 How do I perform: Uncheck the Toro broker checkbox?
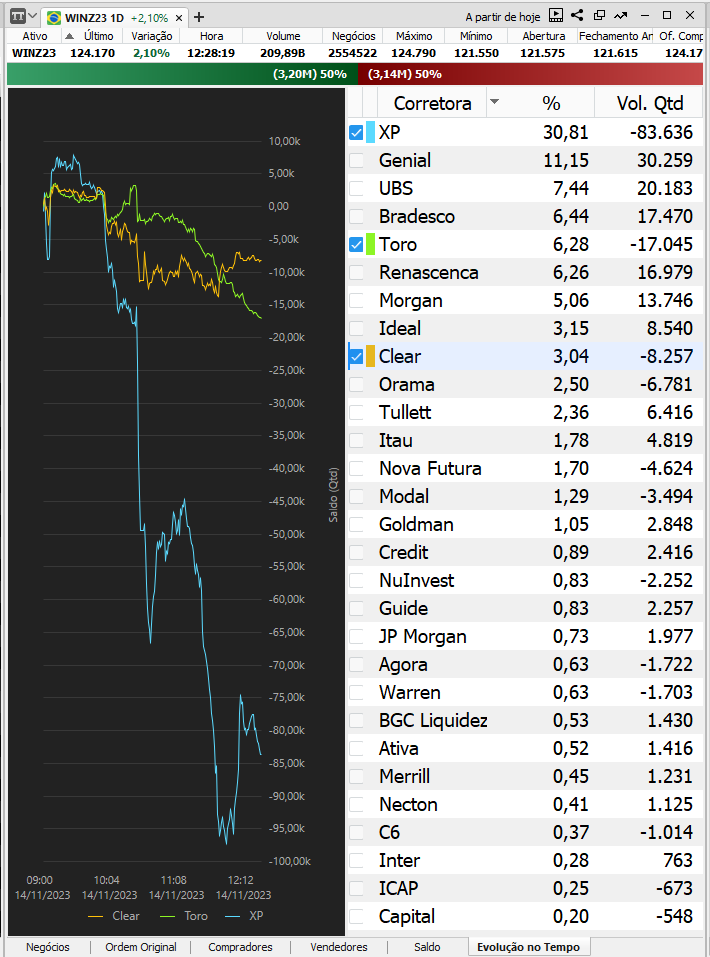pos(356,245)
